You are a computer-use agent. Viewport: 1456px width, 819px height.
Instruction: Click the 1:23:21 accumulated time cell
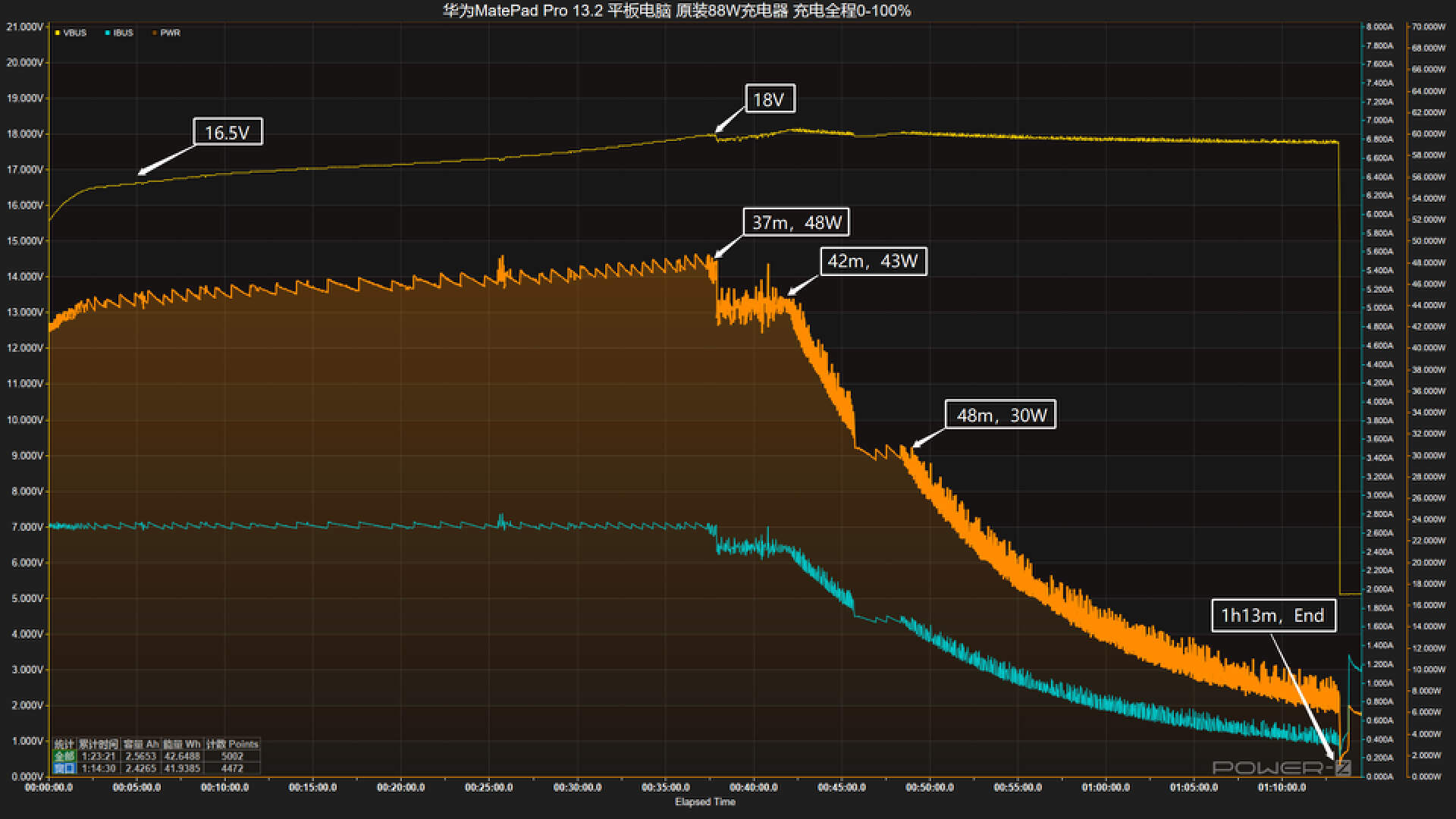pos(98,756)
